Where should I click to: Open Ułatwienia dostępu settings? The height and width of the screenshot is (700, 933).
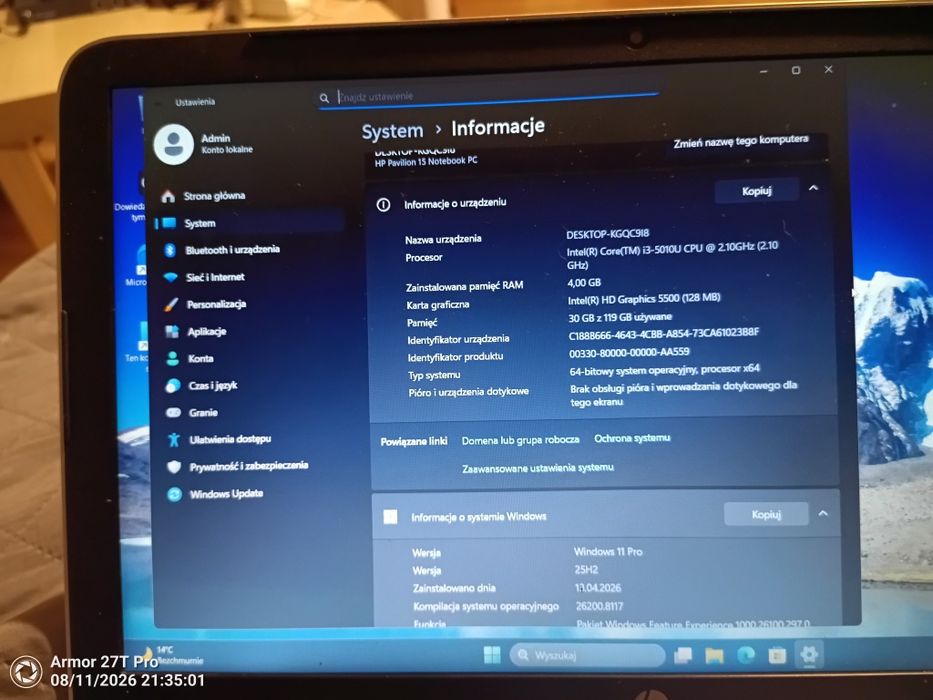tap(230, 439)
